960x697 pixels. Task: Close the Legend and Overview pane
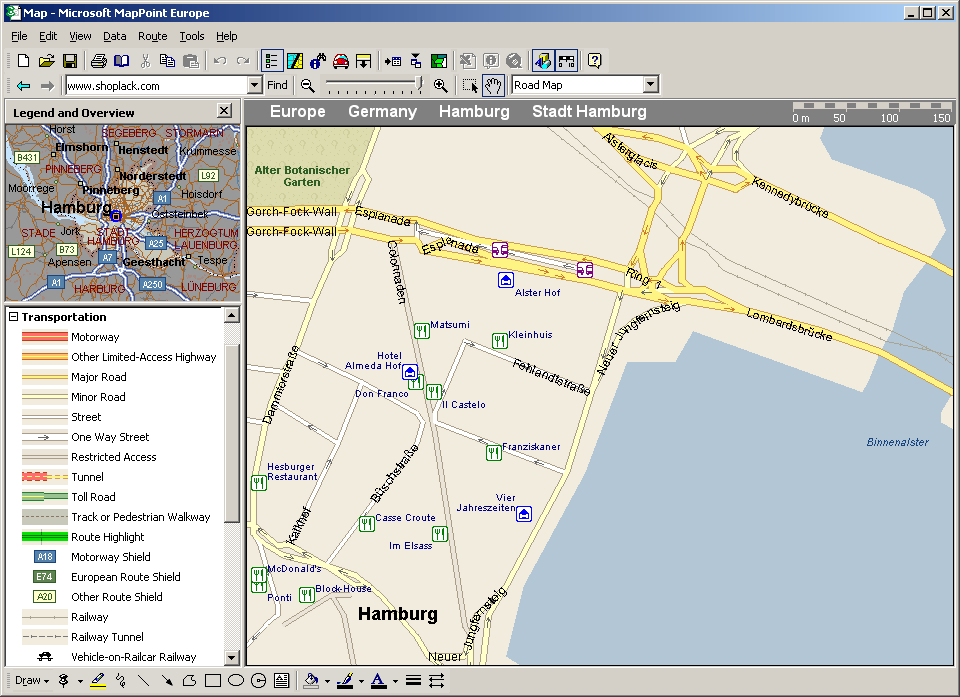tap(225, 110)
